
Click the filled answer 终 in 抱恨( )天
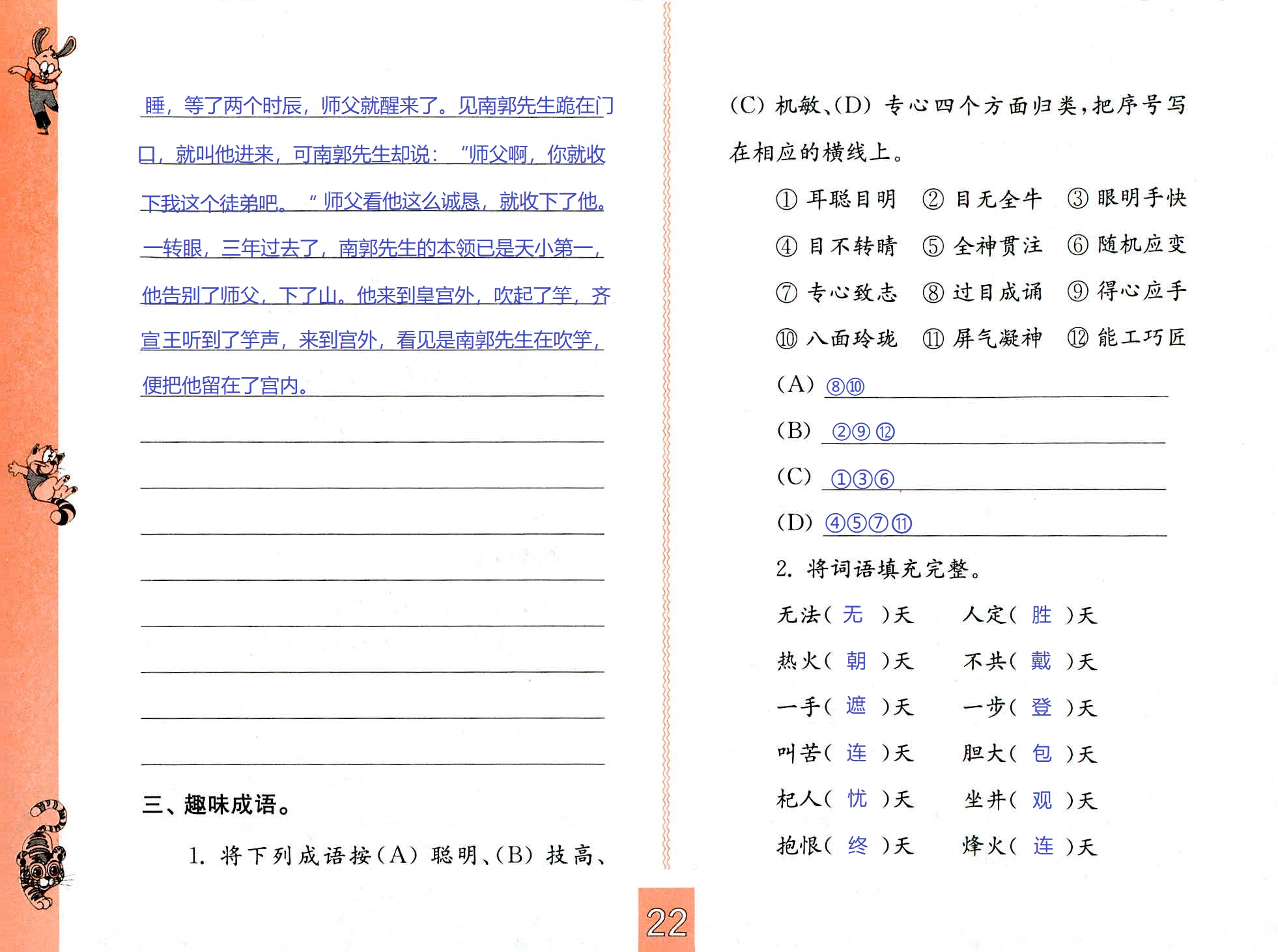pyautogui.click(x=857, y=845)
